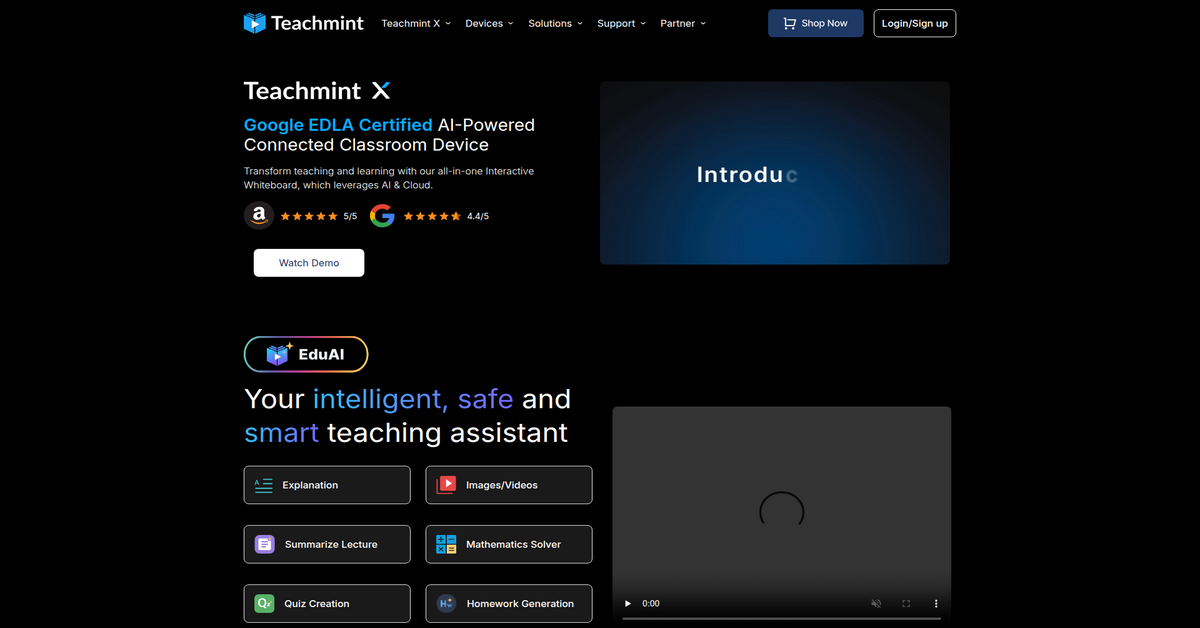Open the Teachmint logo home link

304,23
